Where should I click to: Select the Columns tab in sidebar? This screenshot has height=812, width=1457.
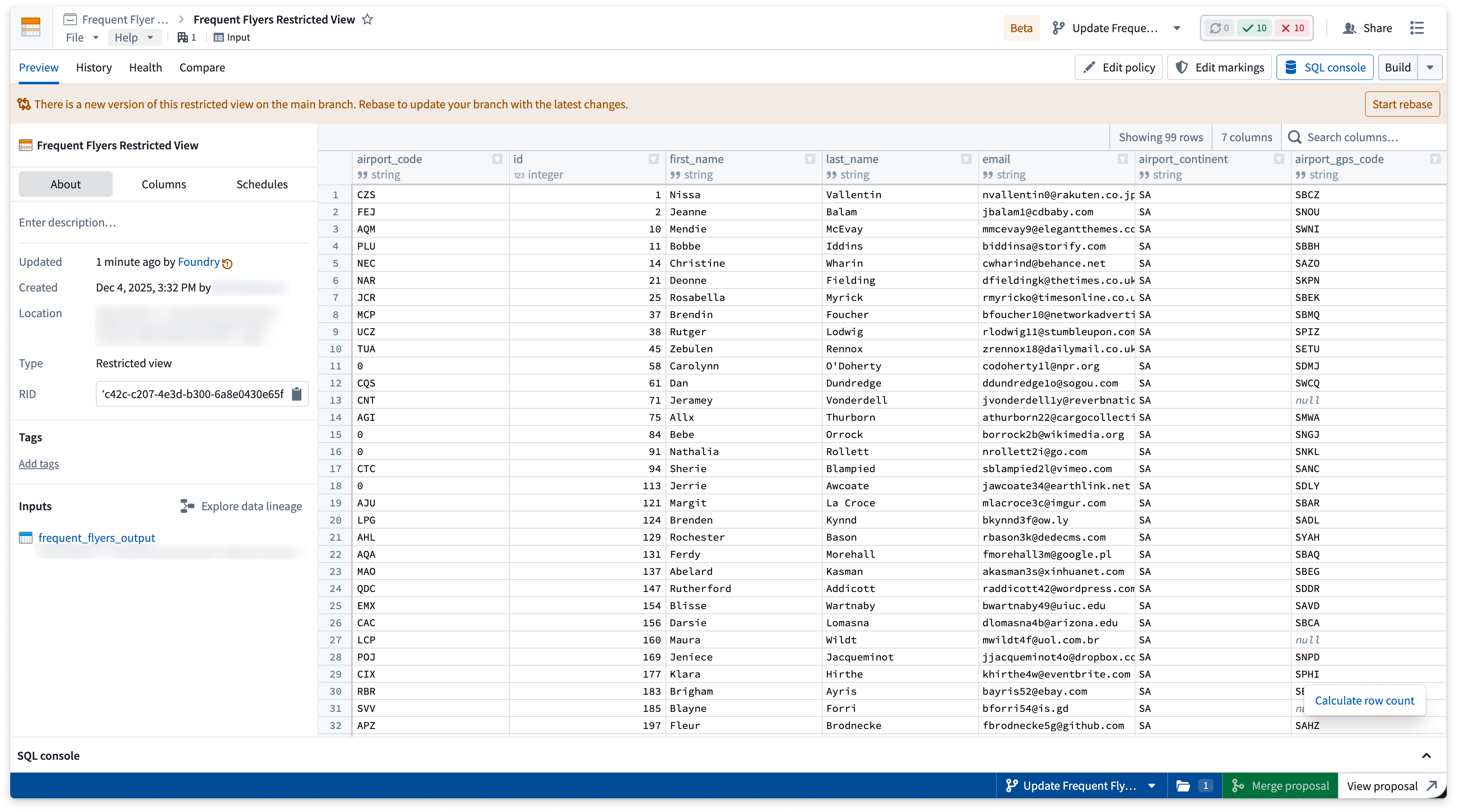point(164,184)
